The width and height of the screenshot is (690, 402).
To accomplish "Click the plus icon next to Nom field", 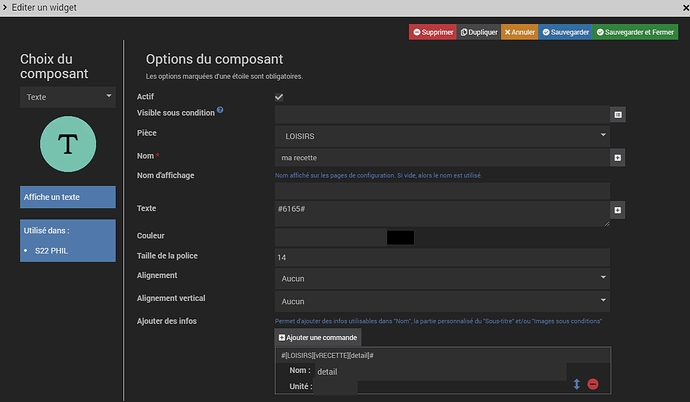I will 617,158.
